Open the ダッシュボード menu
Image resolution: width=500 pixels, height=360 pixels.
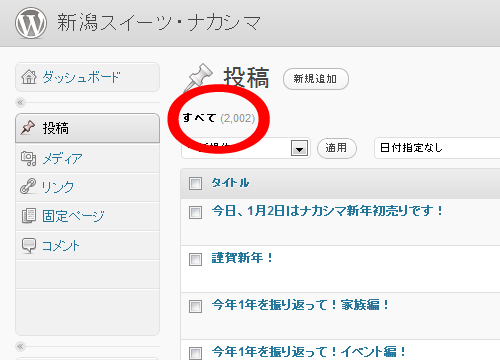tap(81, 77)
